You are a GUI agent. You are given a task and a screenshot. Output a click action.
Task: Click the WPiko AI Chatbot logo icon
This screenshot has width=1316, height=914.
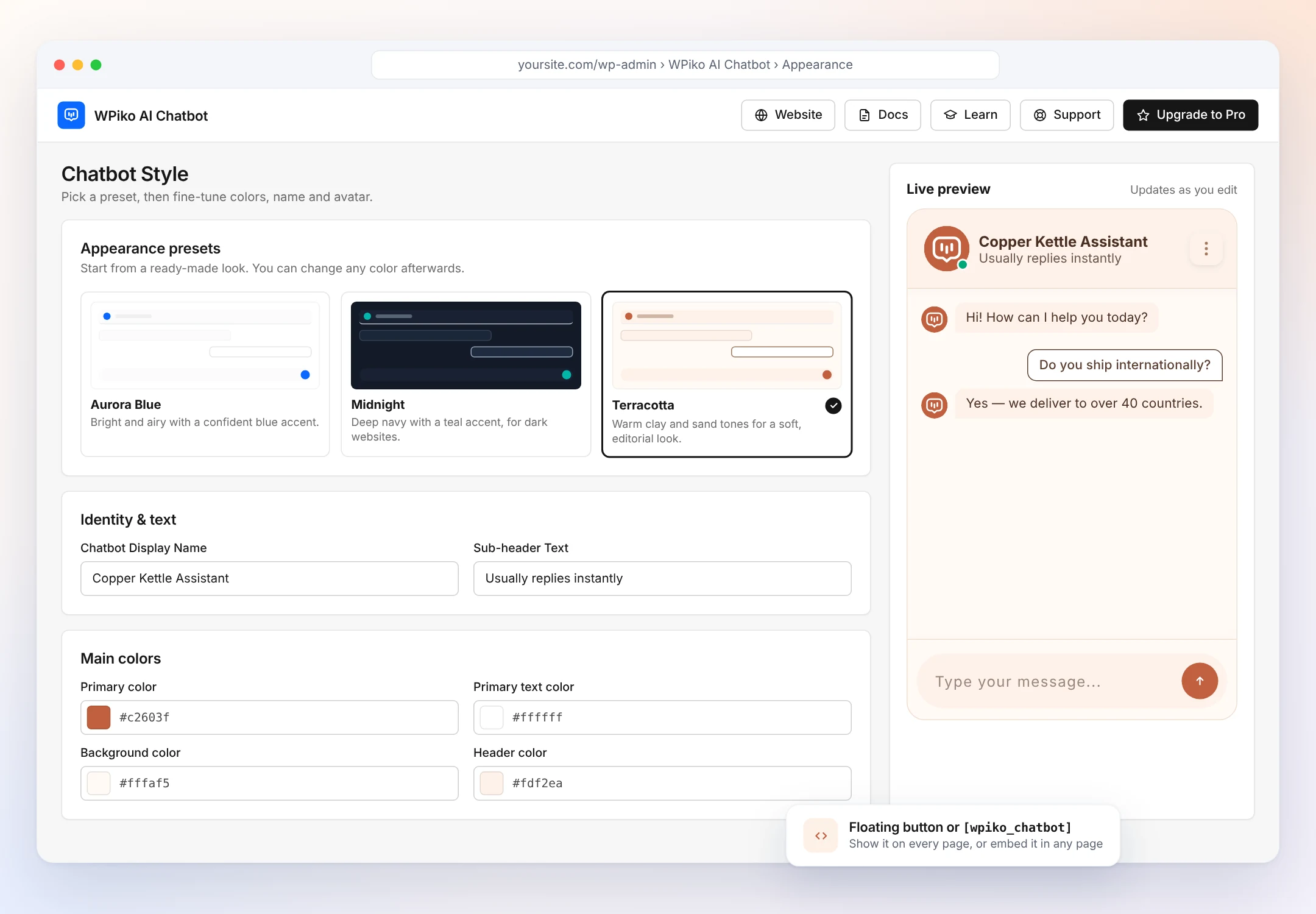71,115
